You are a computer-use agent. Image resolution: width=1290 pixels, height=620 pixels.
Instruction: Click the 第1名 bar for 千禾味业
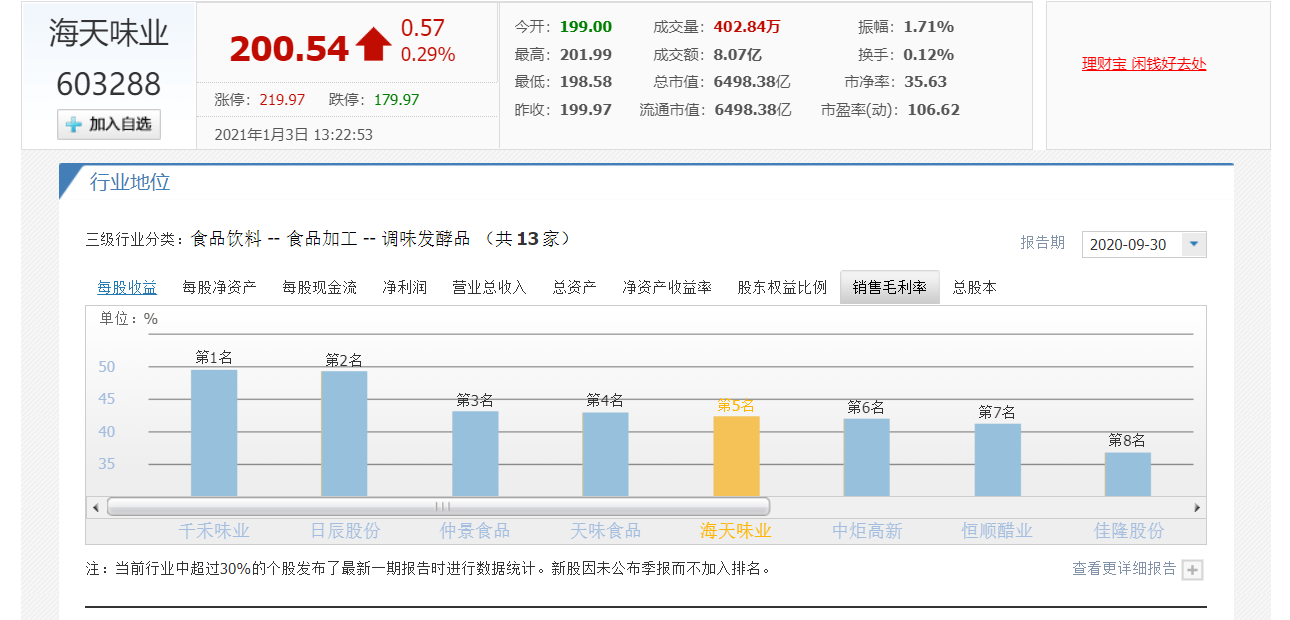coord(214,433)
